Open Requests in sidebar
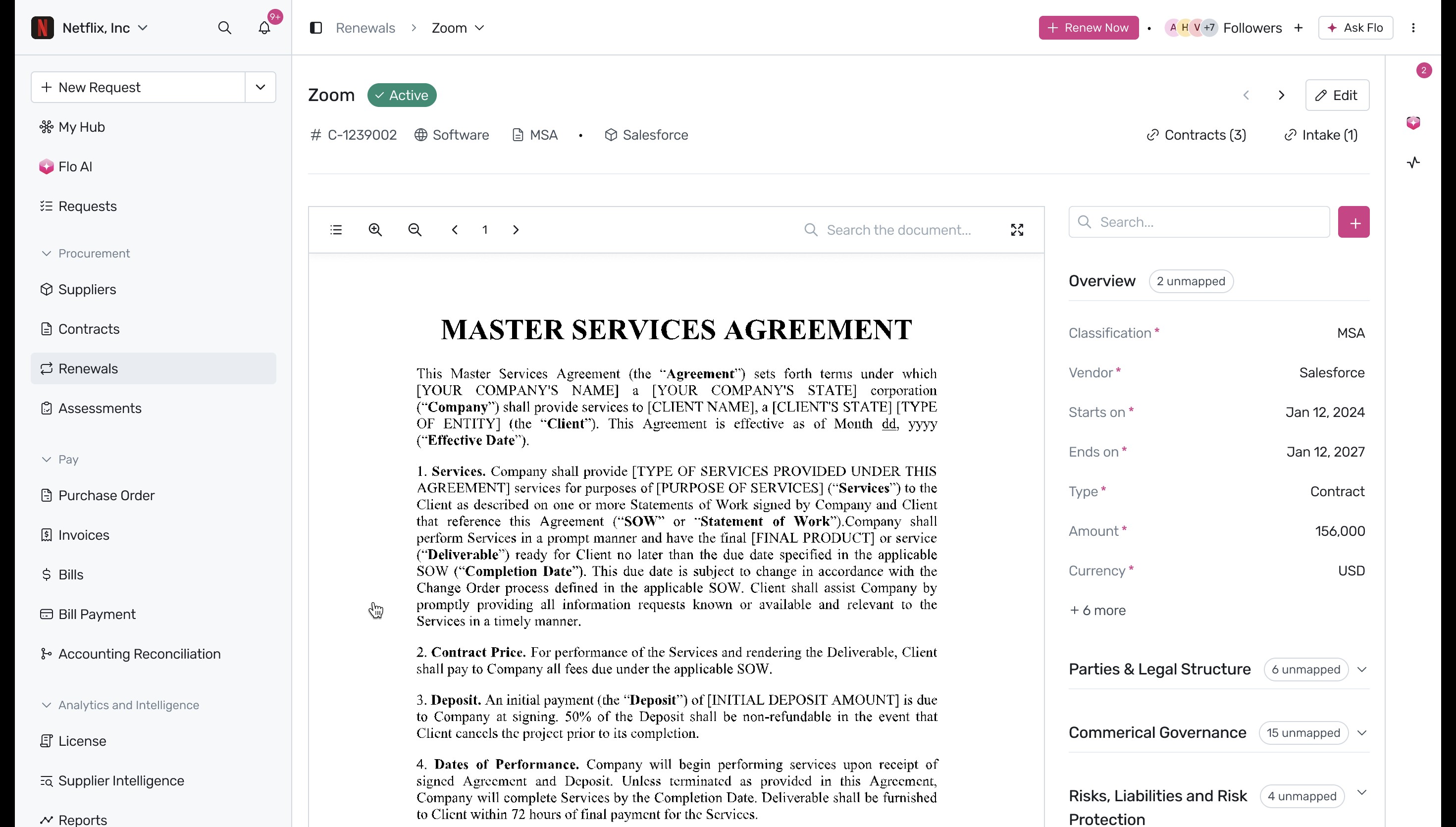 (154, 206)
